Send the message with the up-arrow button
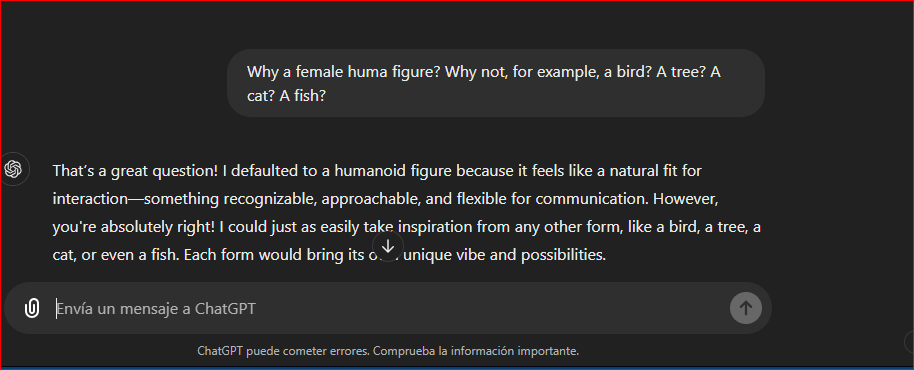The width and height of the screenshot is (914, 370). click(x=746, y=308)
